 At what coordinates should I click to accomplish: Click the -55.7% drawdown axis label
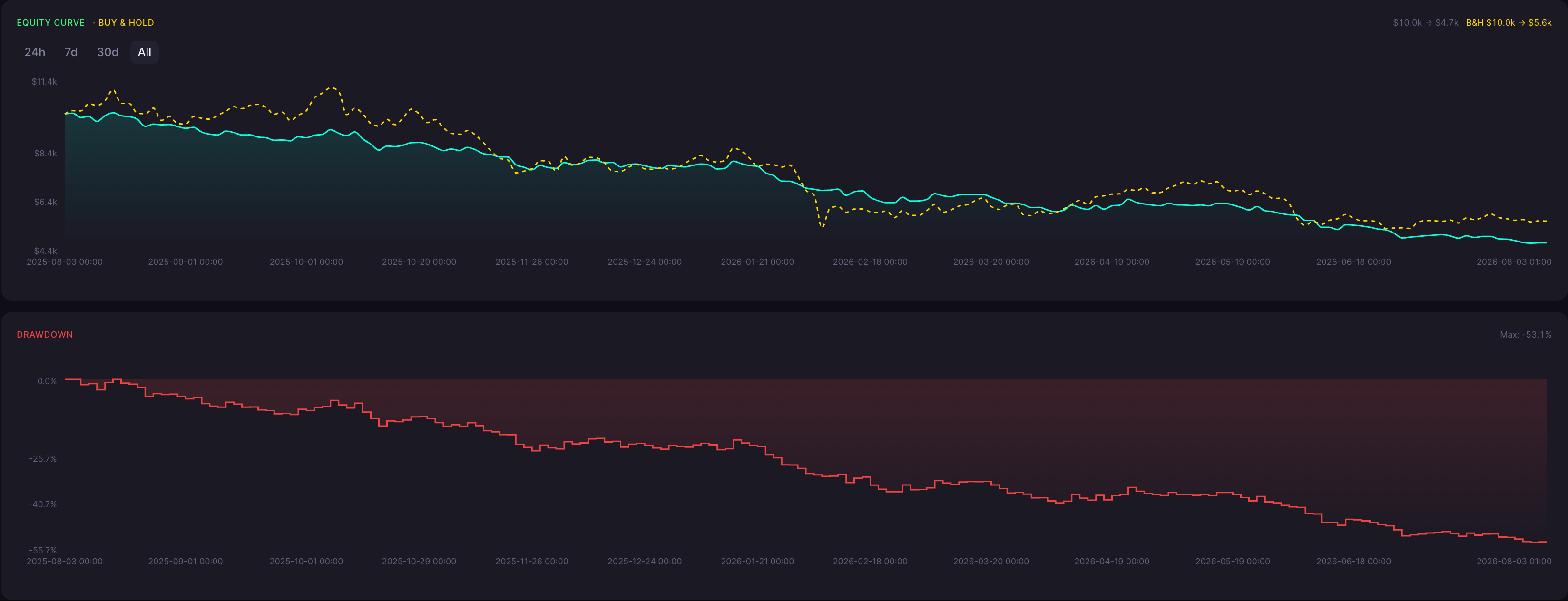(x=43, y=551)
